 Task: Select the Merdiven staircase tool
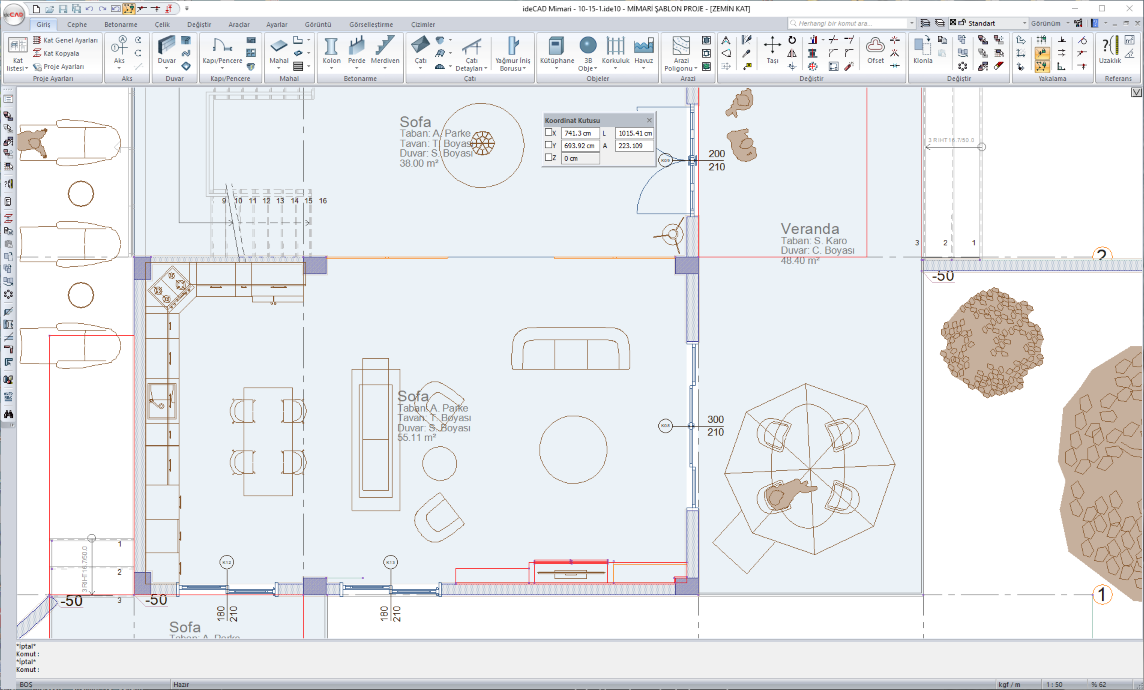coord(385,47)
